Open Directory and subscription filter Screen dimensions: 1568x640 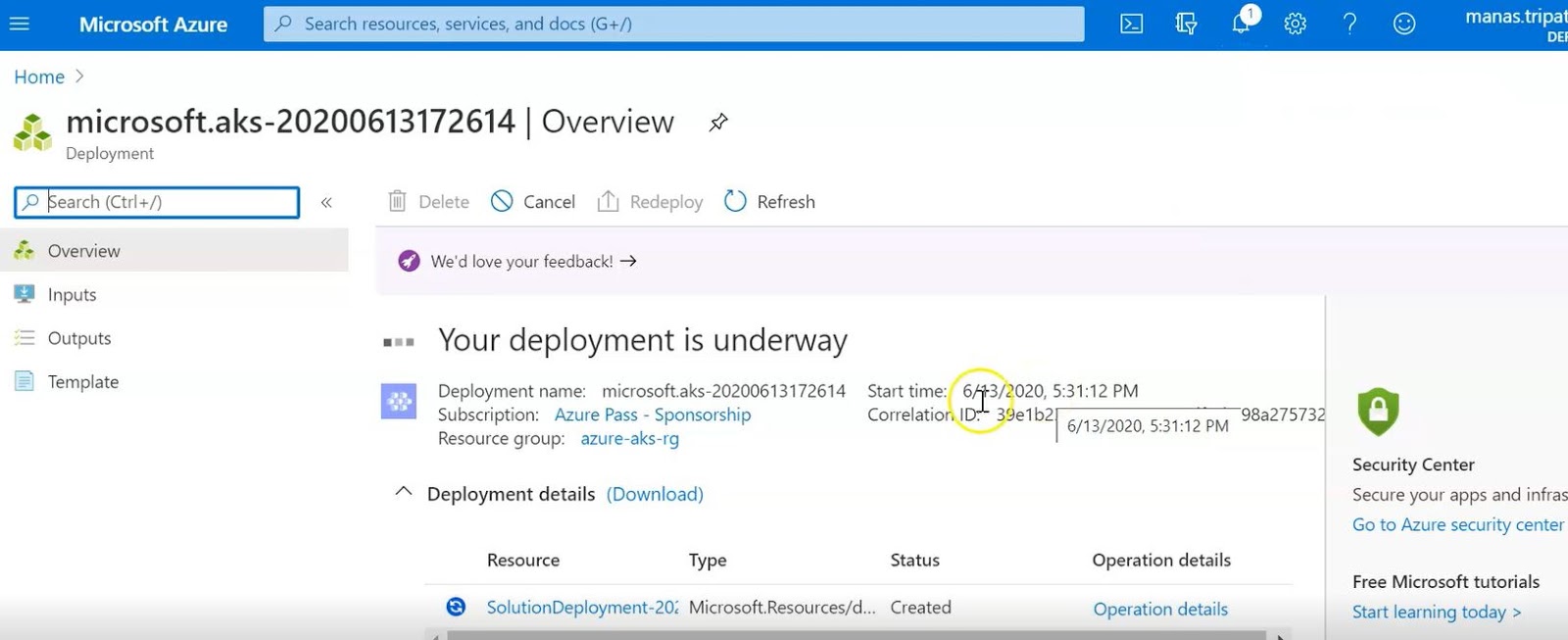[1186, 24]
